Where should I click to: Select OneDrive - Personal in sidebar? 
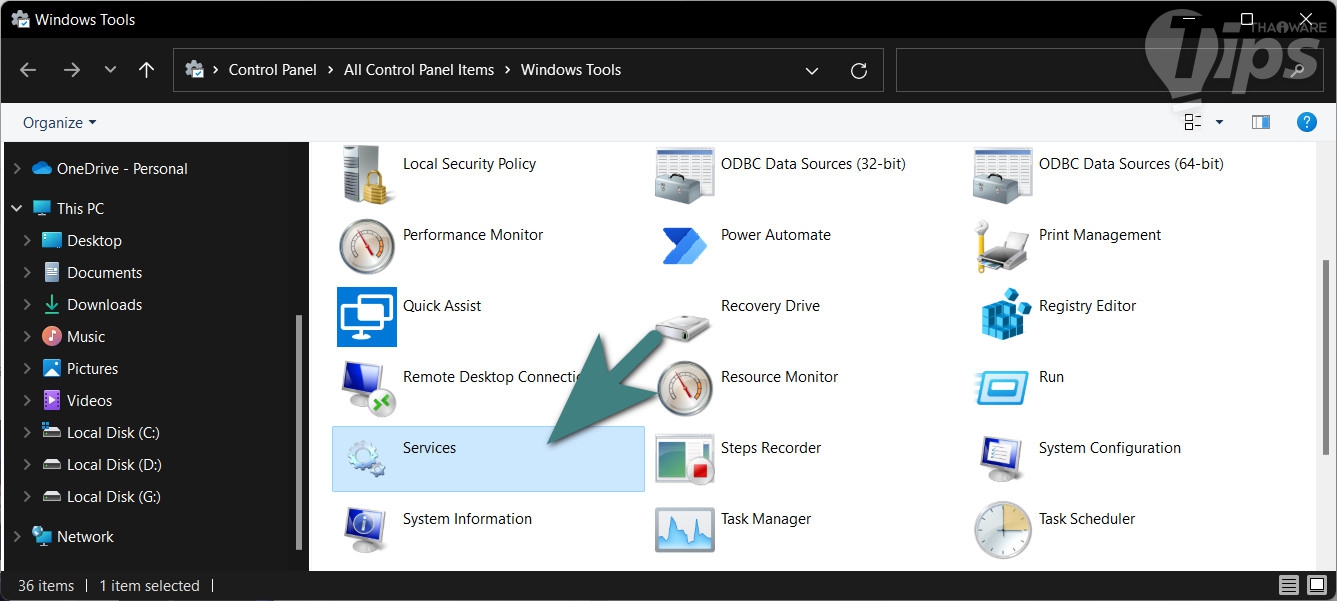pos(122,169)
